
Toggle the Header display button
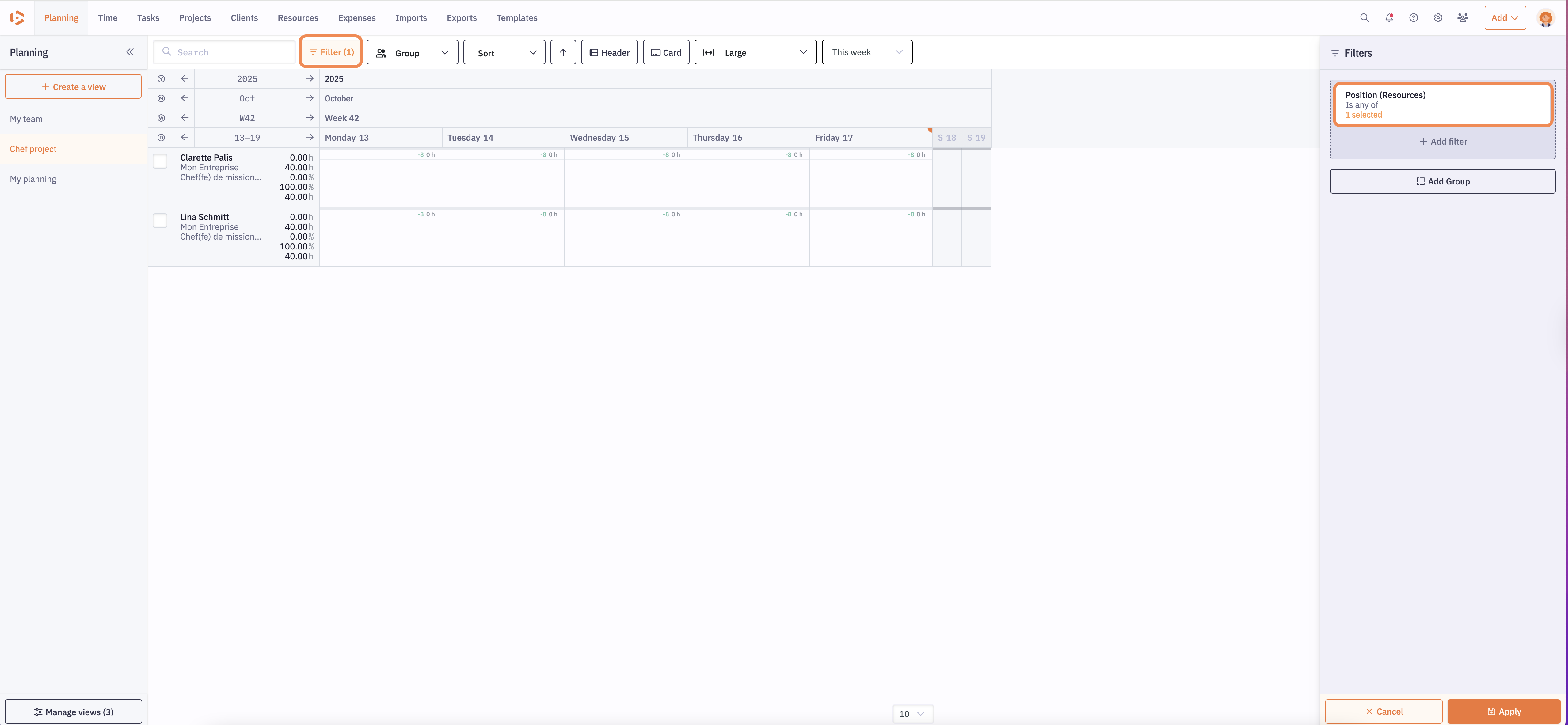[609, 52]
